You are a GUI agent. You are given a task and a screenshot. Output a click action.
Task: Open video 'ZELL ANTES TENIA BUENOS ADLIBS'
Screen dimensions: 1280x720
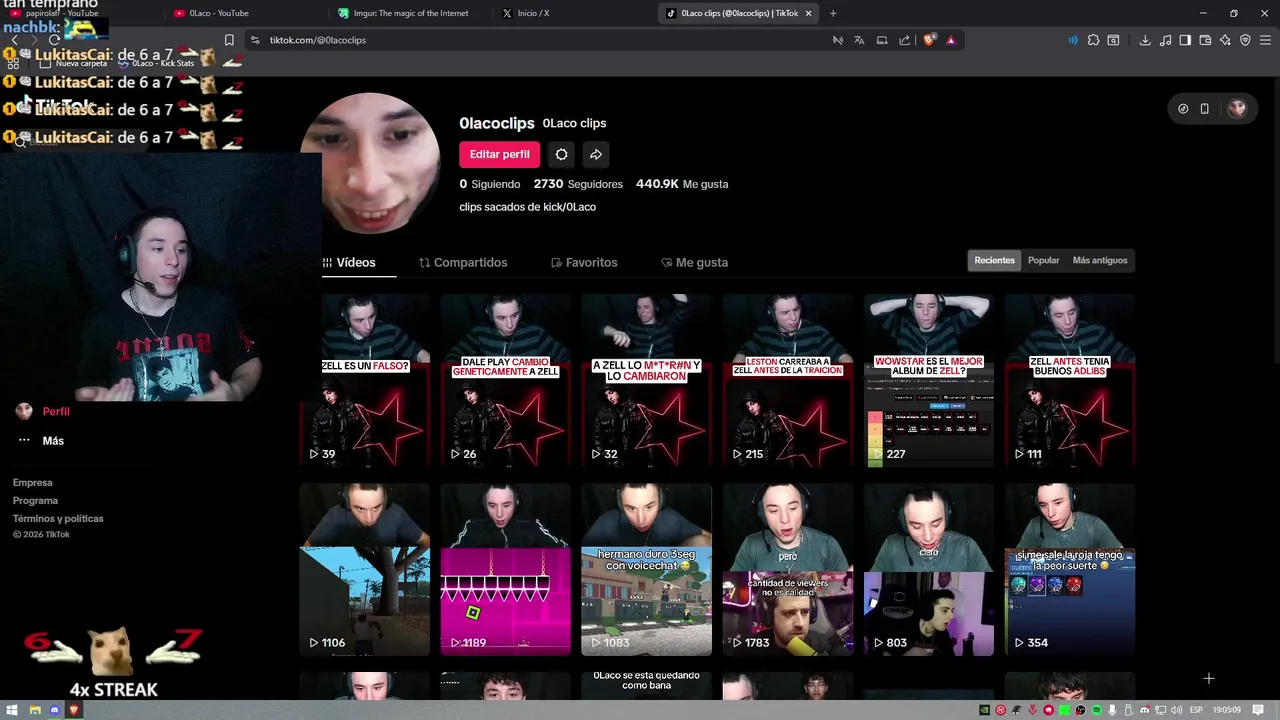[x=1070, y=380]
